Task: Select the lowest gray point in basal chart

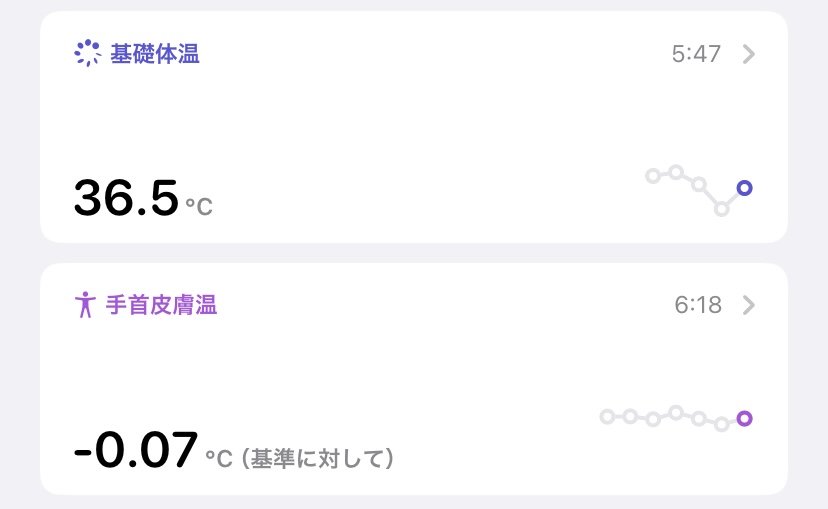Action: pyautogui.click(x=721, y=209)
